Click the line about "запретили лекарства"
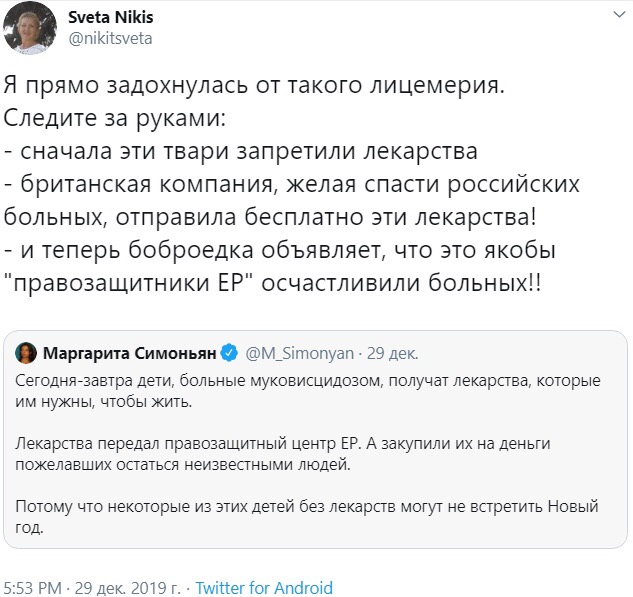Screen dimensions: 633x597 pos(241,152)
